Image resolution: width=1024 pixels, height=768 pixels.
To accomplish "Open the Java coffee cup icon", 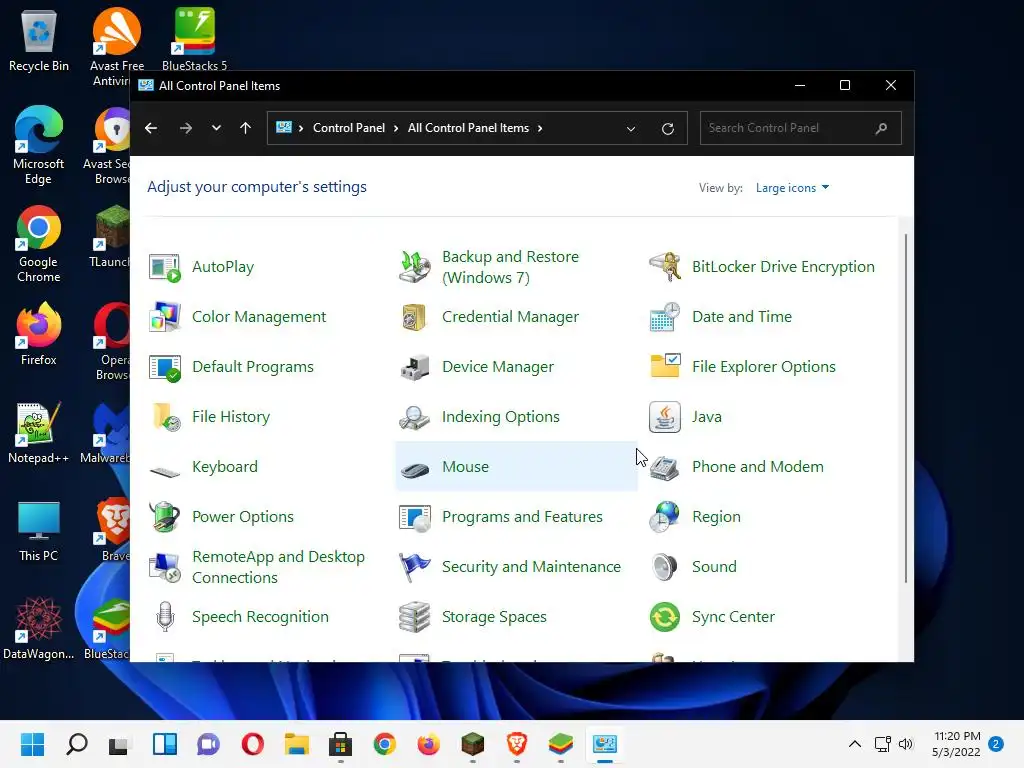I will (x=665, y=417).
